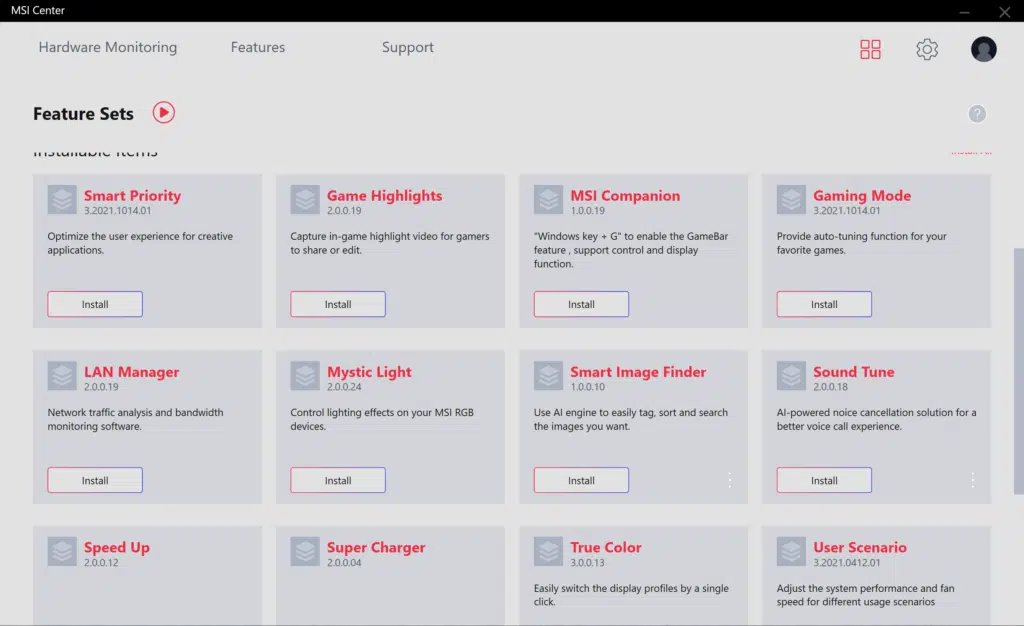Click the Speed Up layers icon
1024x626 pixels.
(x=62, y=552)
